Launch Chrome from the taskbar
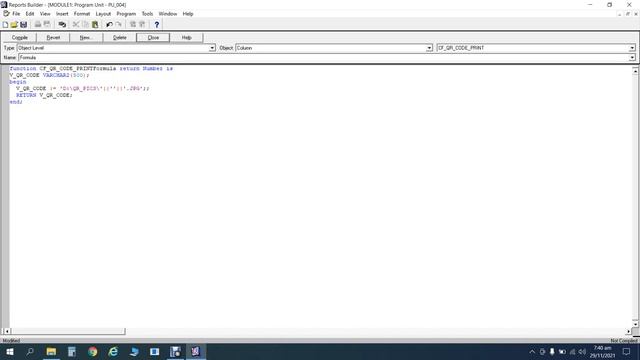This screenshot has width=640, height=360. (93, 351)
